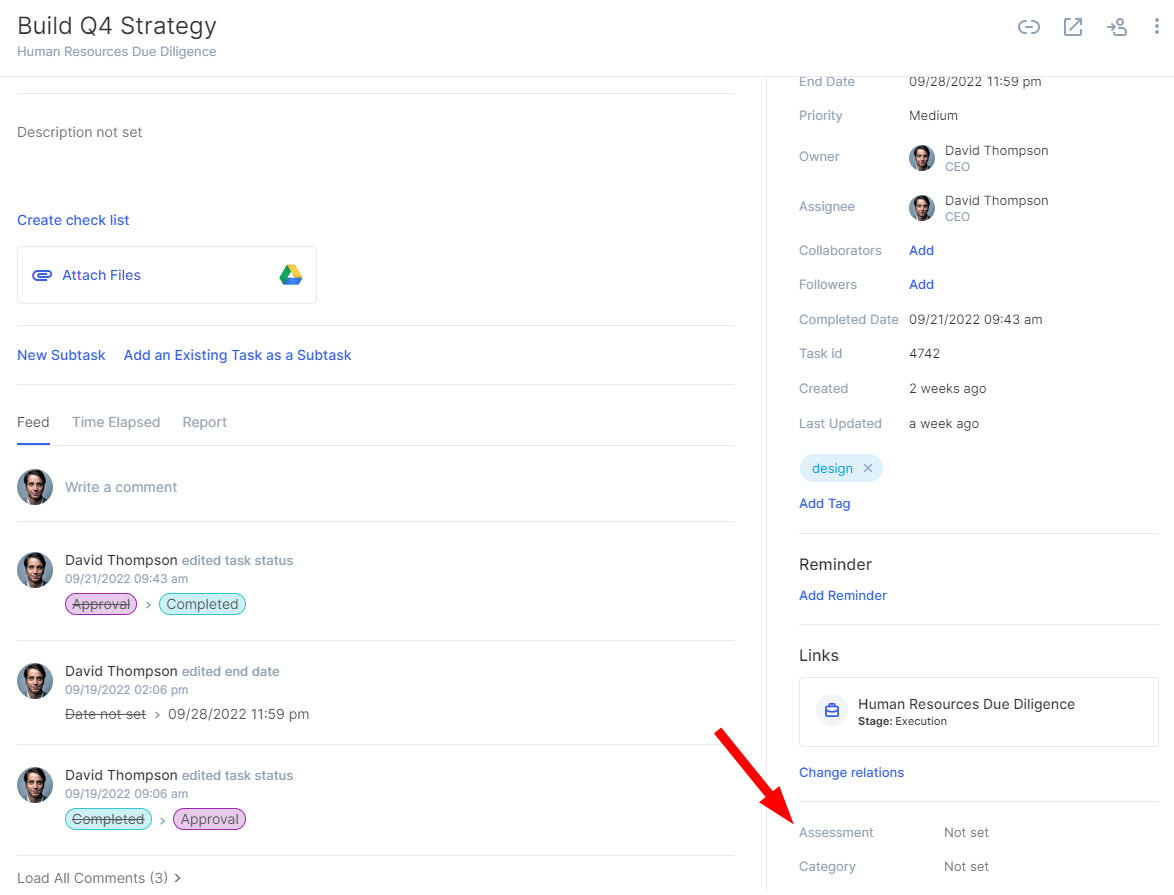Click the Reminder section heading
Image resolution: width=1174 pixels, height=895 pixels.
coord(835,565)
